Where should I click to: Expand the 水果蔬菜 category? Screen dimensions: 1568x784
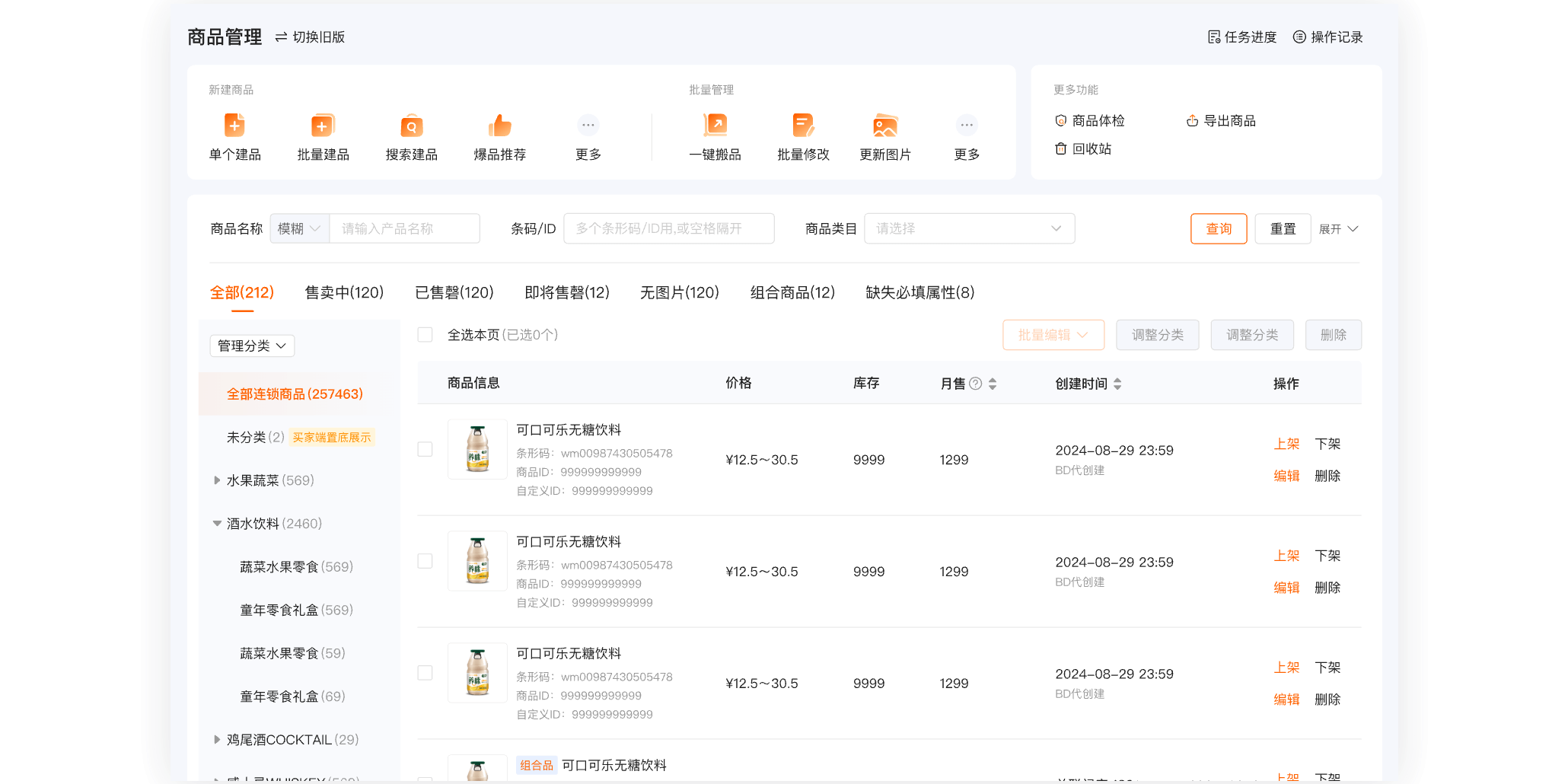tap(216, 480)
